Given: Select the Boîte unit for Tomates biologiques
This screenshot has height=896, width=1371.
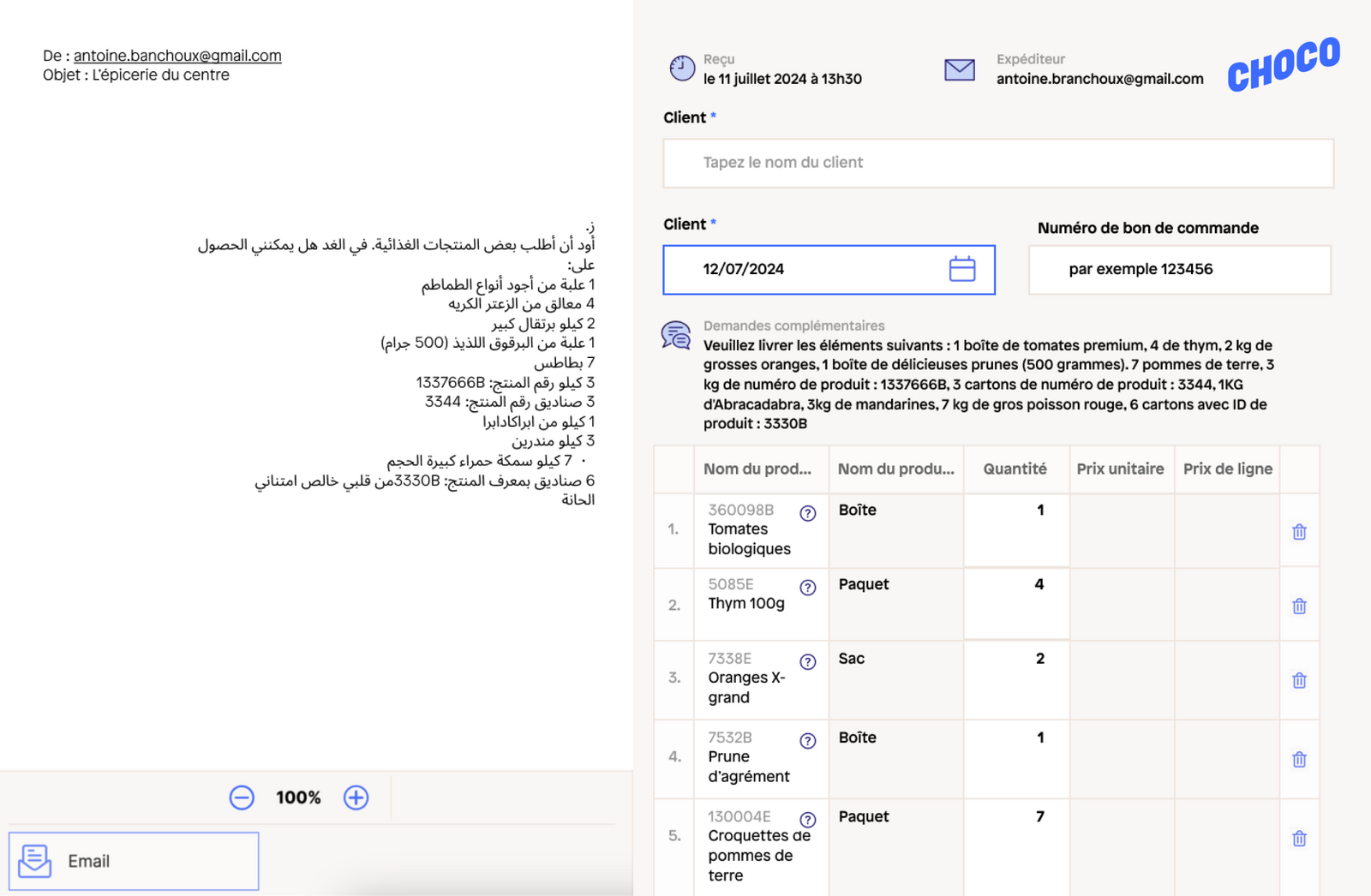Looking at the screenshot, I should click(x=896, y=530).
